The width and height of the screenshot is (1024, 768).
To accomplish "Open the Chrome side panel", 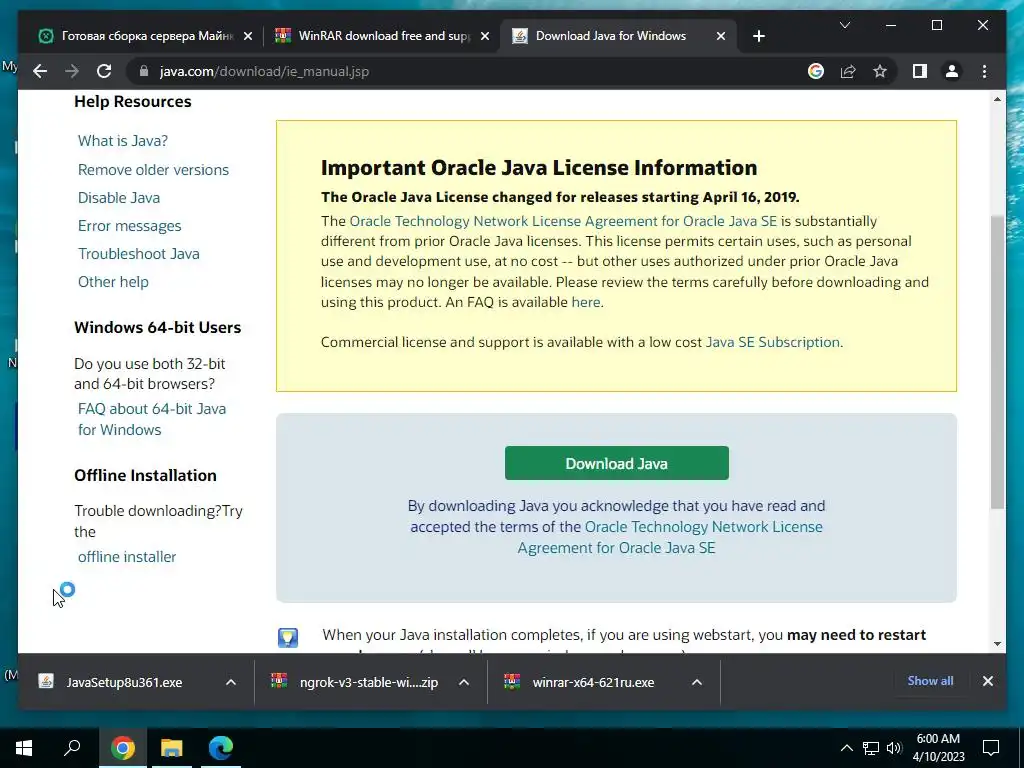I will pyautogui.click(x=920, y=71).
